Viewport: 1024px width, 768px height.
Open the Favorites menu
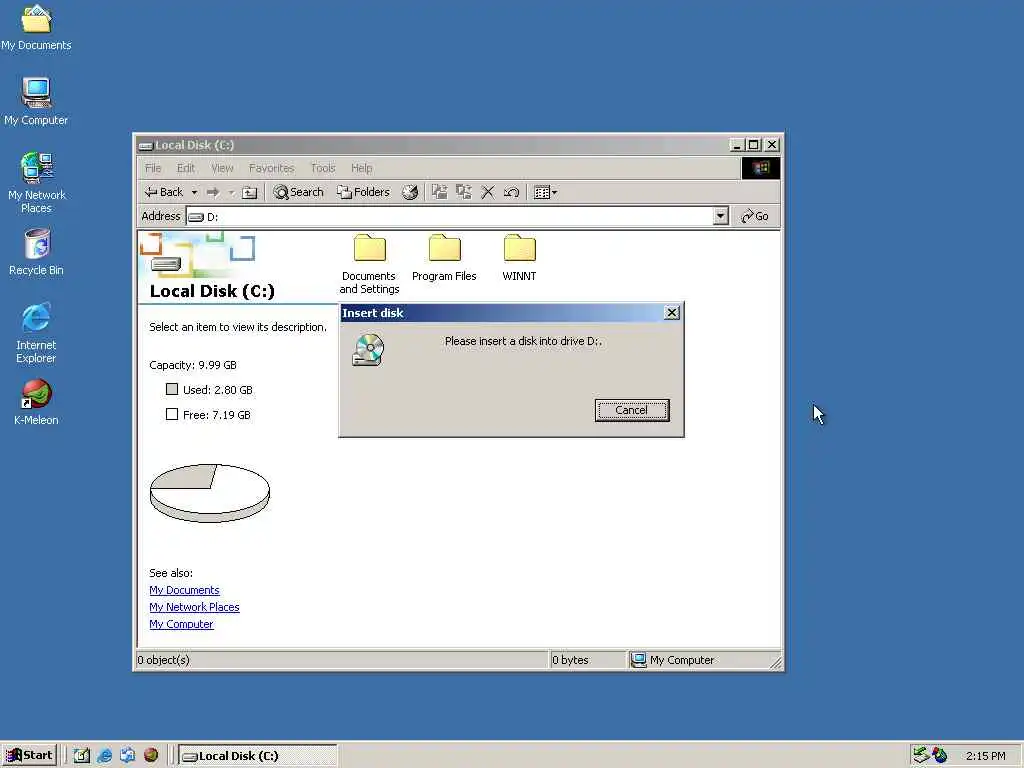[272, 168]
